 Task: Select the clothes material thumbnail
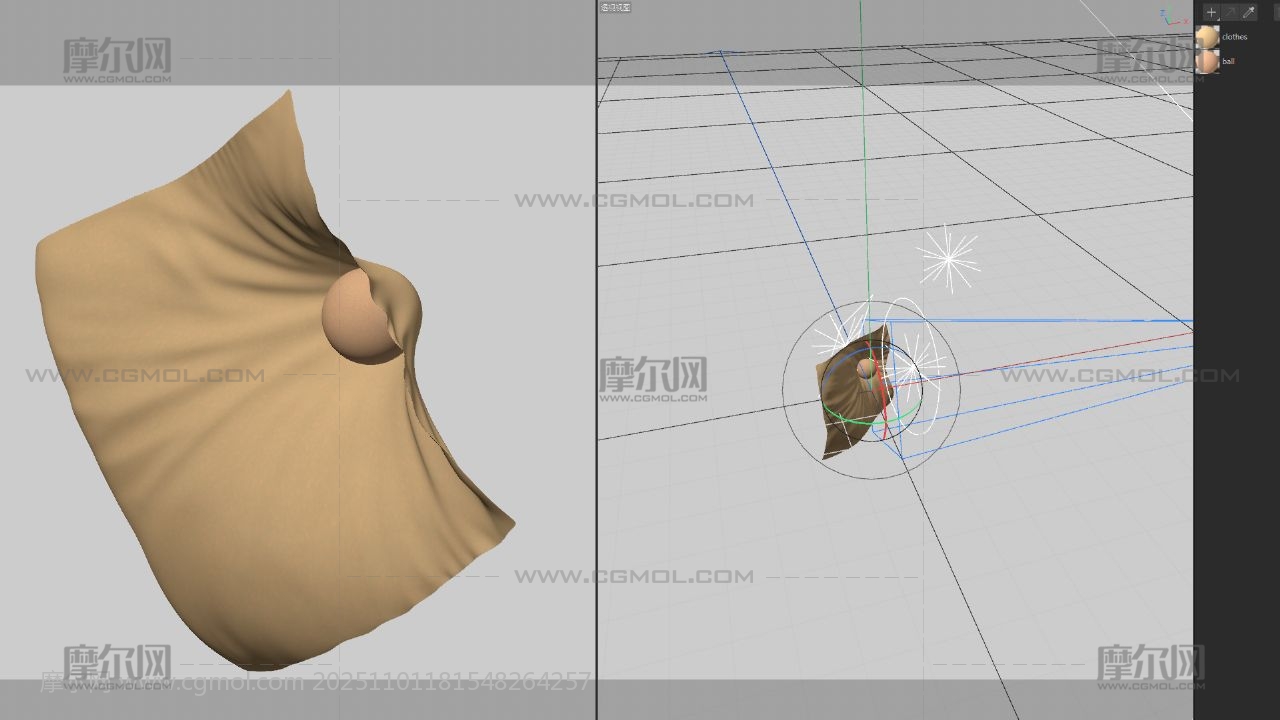click(x=1207, y=37)
